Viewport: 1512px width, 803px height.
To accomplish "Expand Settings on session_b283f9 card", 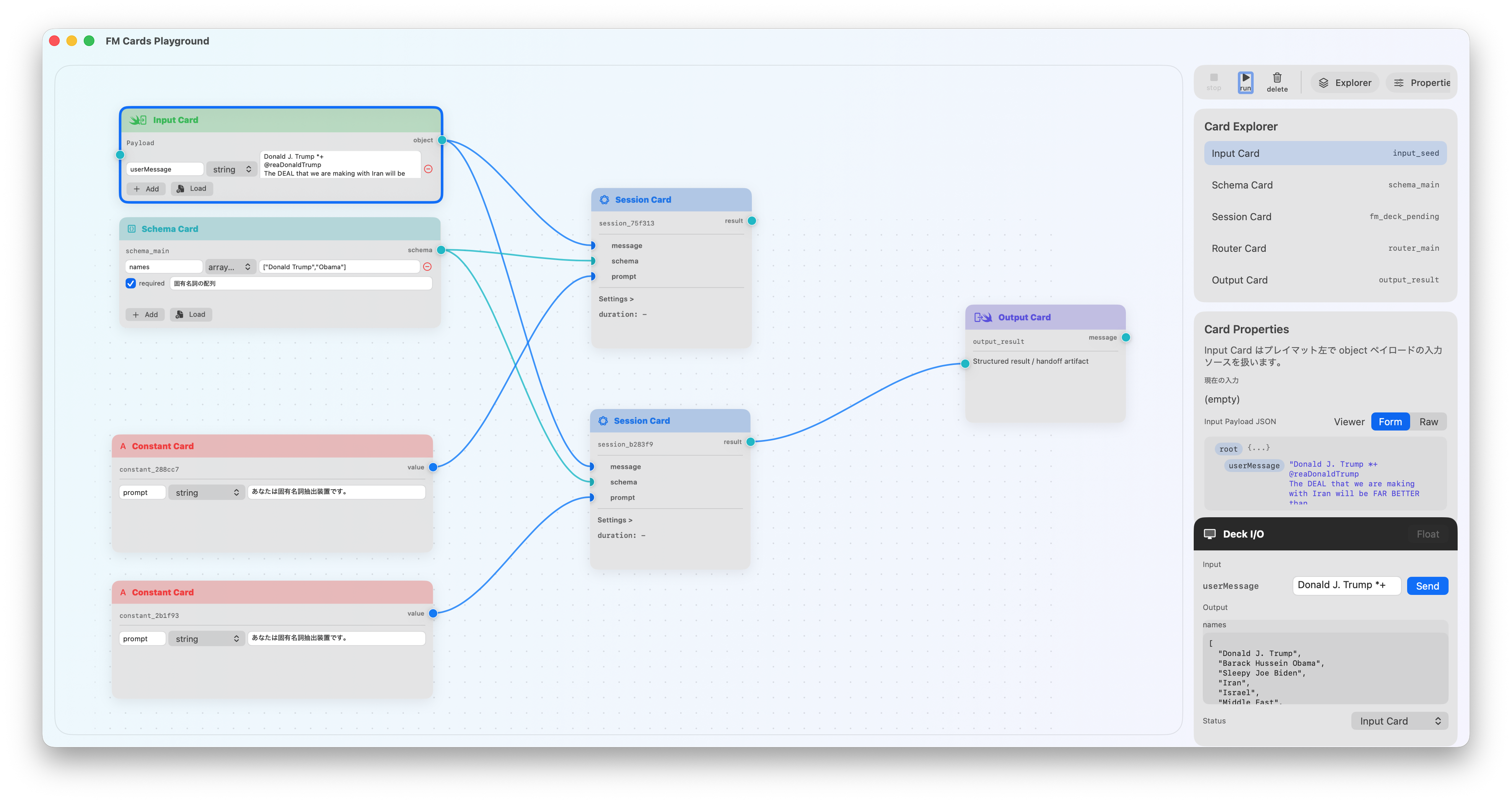I will coord(614,520).
